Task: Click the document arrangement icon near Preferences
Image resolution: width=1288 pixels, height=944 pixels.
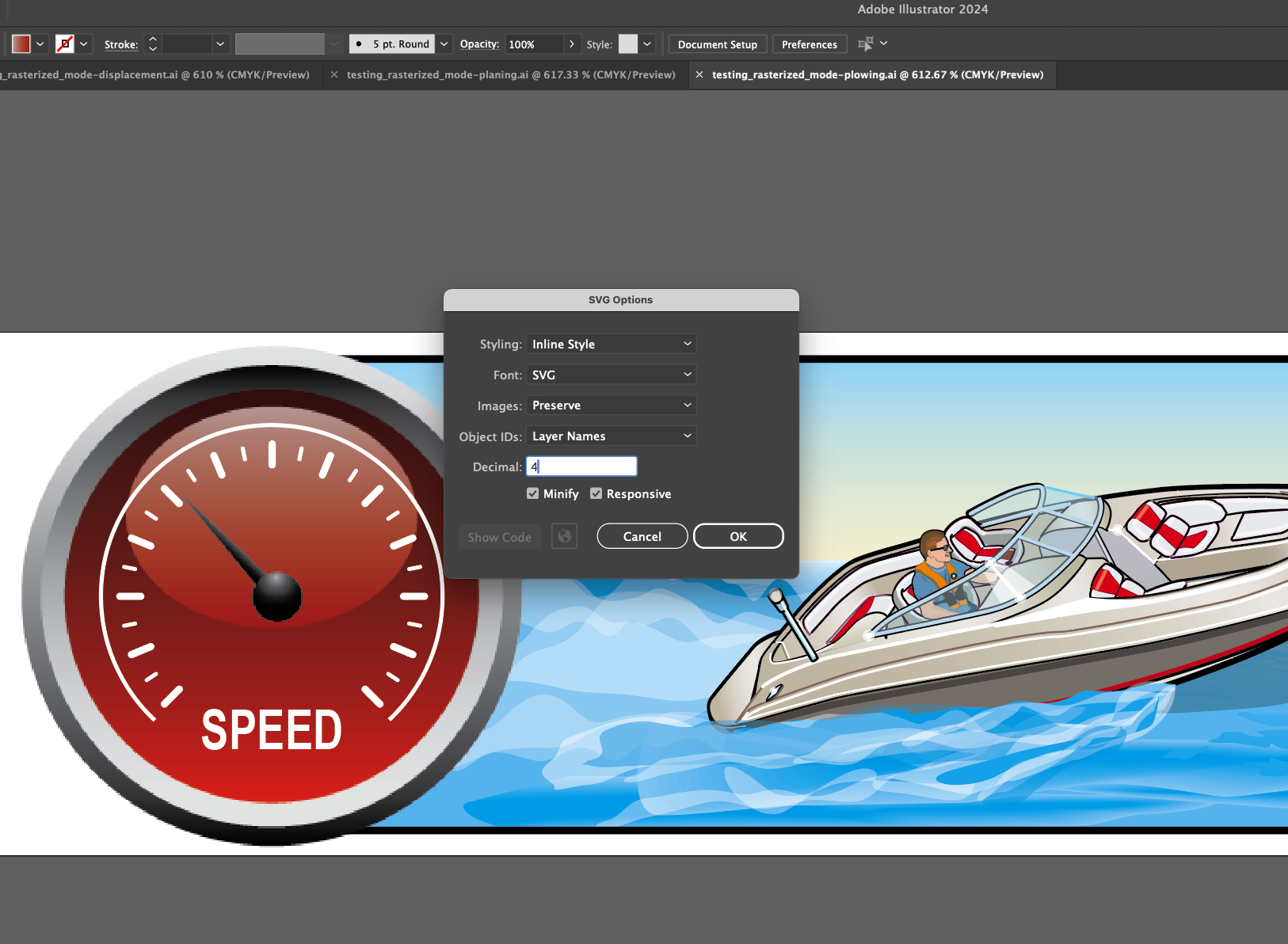Action: (867, 44)
